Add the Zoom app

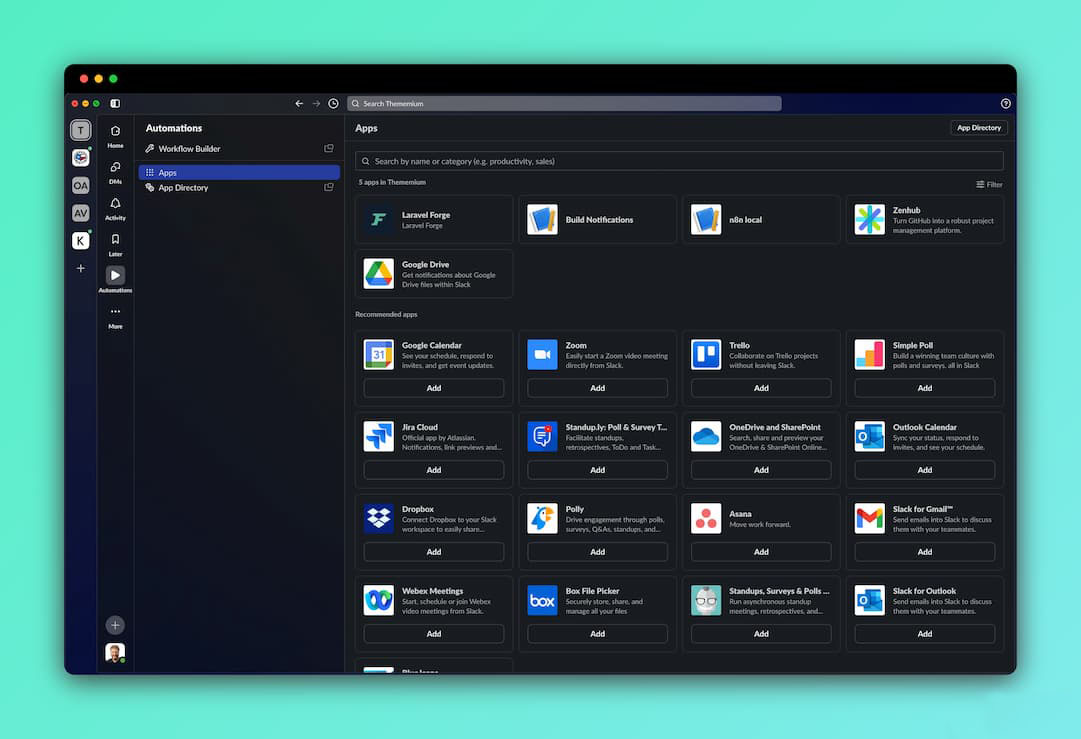click(x=598, y=388)
